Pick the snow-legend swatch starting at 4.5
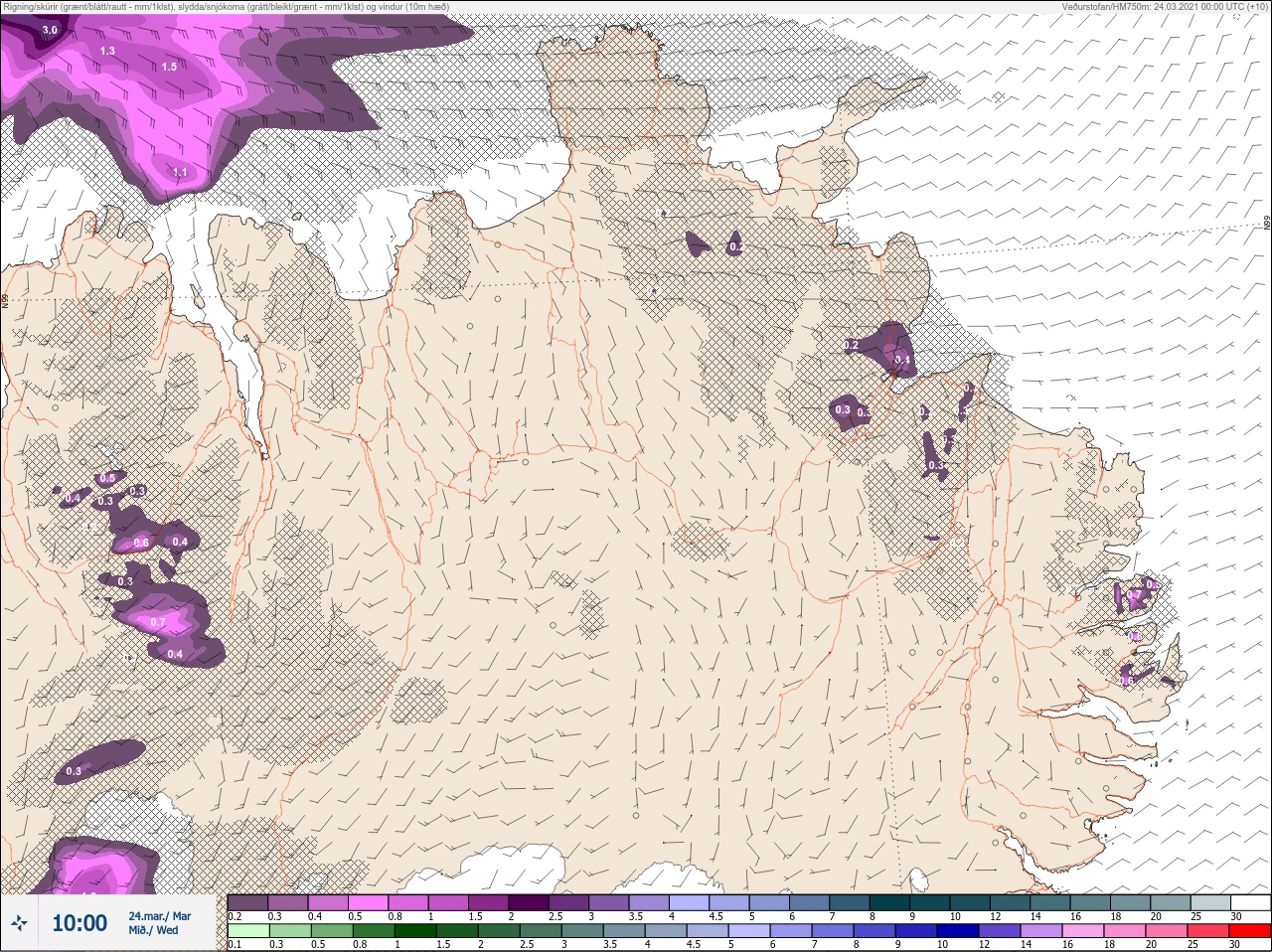This screenshot has height=952, width=1272. tap(729, 902)
